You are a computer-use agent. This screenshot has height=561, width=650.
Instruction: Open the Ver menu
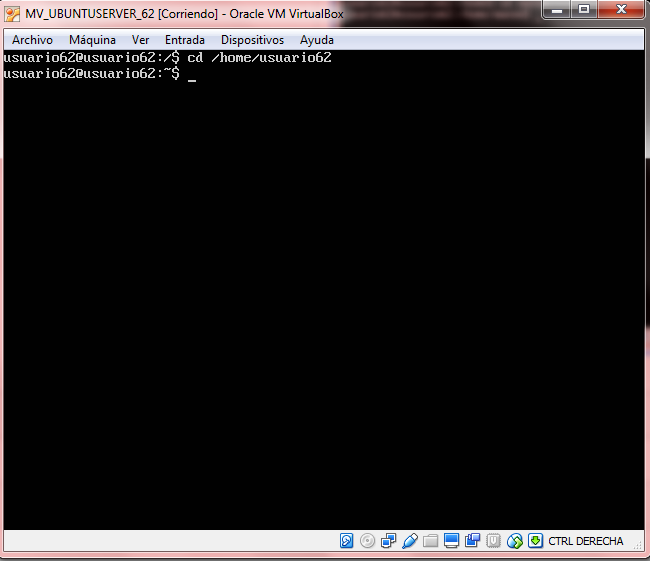click(x=140, y=40)
